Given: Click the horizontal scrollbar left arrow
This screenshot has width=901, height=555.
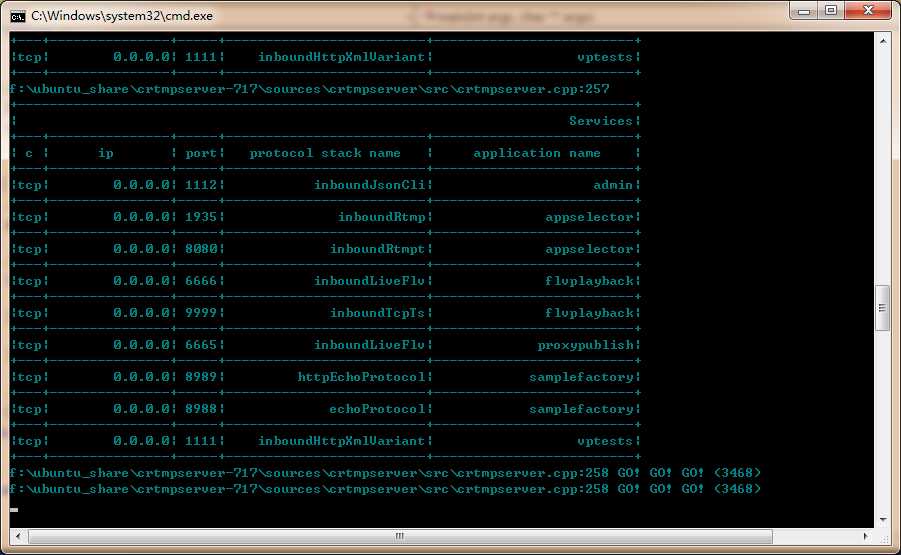Looking at the screenshot, I should coord(18,536).
